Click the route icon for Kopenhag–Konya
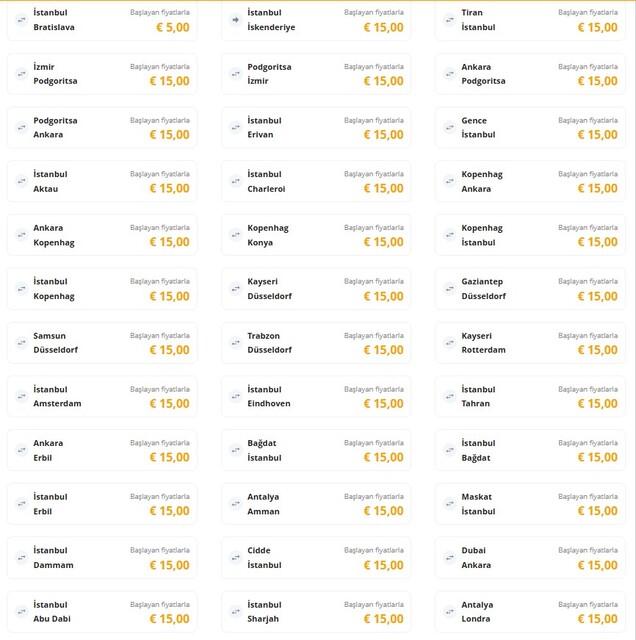The height and width of the screenshot is (640, 636). pos(236,235)
